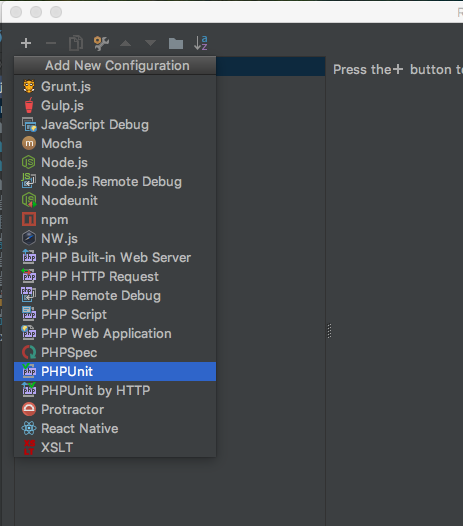Click the PHPUnit by HTTP icon
463x526 pixels.
tap(29, 390)
